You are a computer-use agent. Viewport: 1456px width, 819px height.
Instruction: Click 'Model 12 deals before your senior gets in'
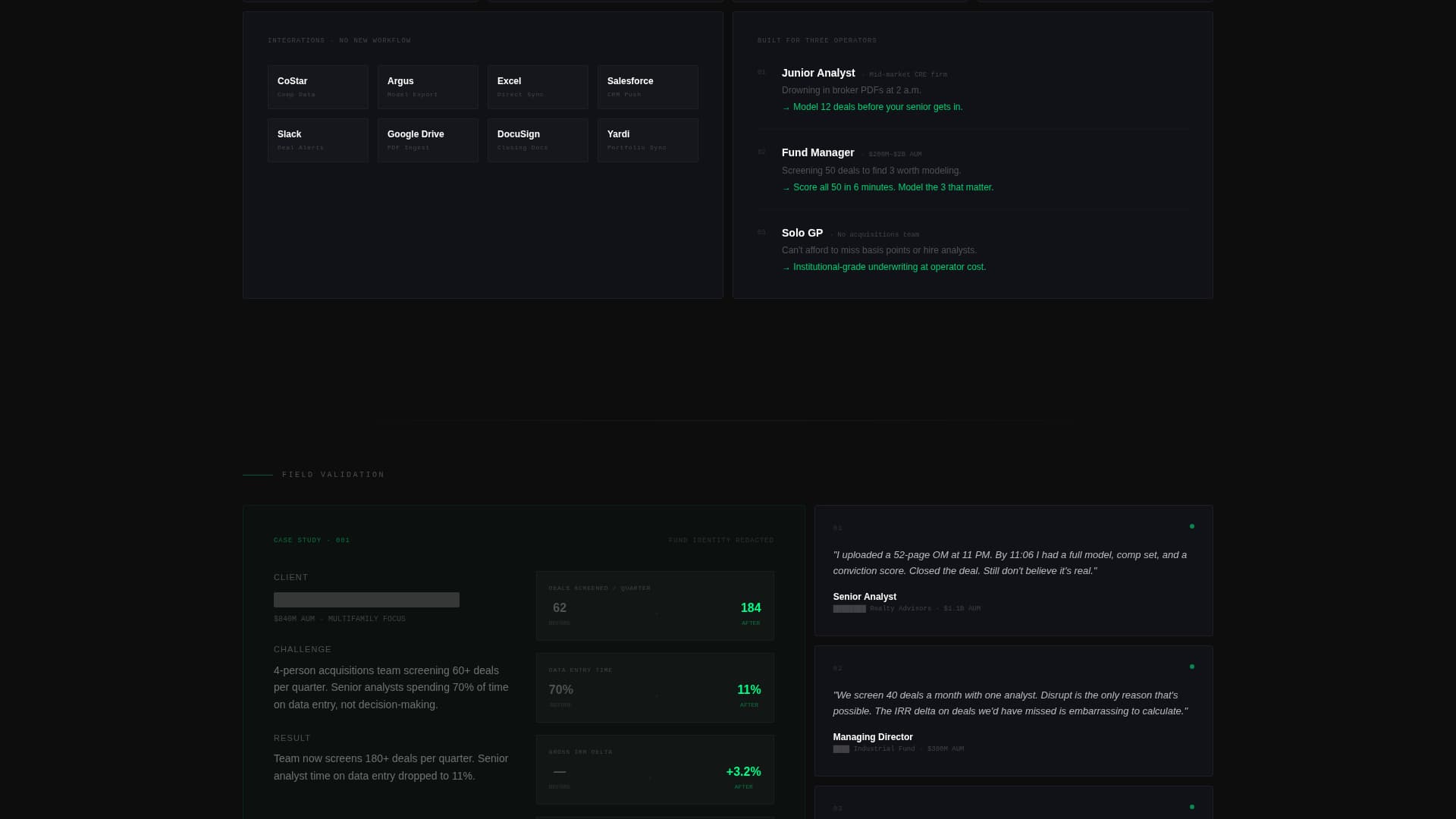[x=872, y=107]
